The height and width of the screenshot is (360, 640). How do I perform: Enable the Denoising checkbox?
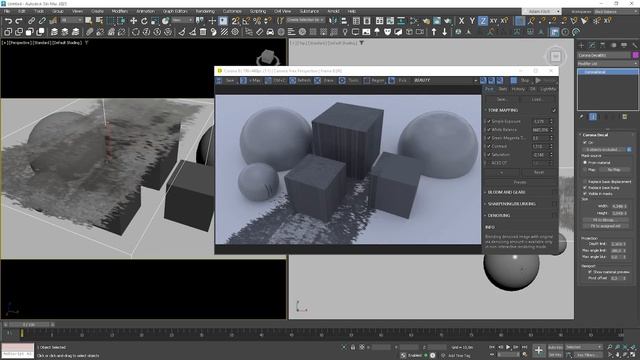(x=554, y=216)
